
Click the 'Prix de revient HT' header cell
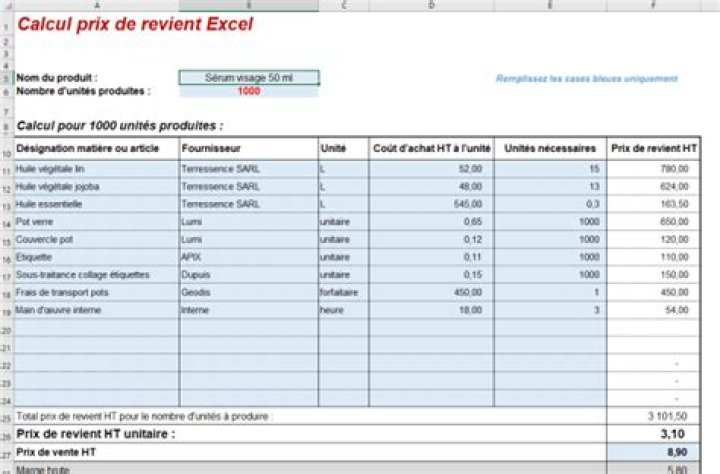click(653, 148)
